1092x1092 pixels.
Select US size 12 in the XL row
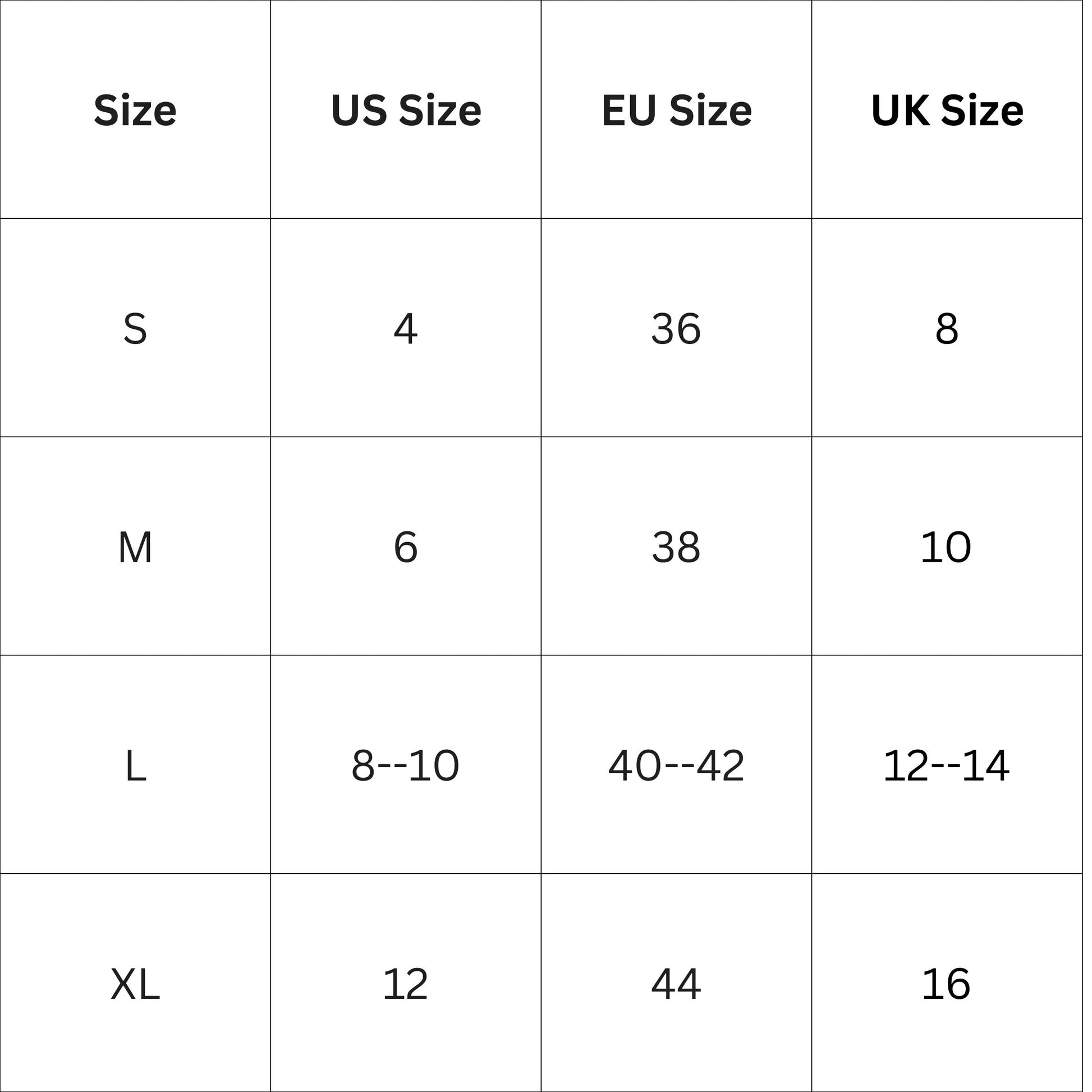point(406,984)
